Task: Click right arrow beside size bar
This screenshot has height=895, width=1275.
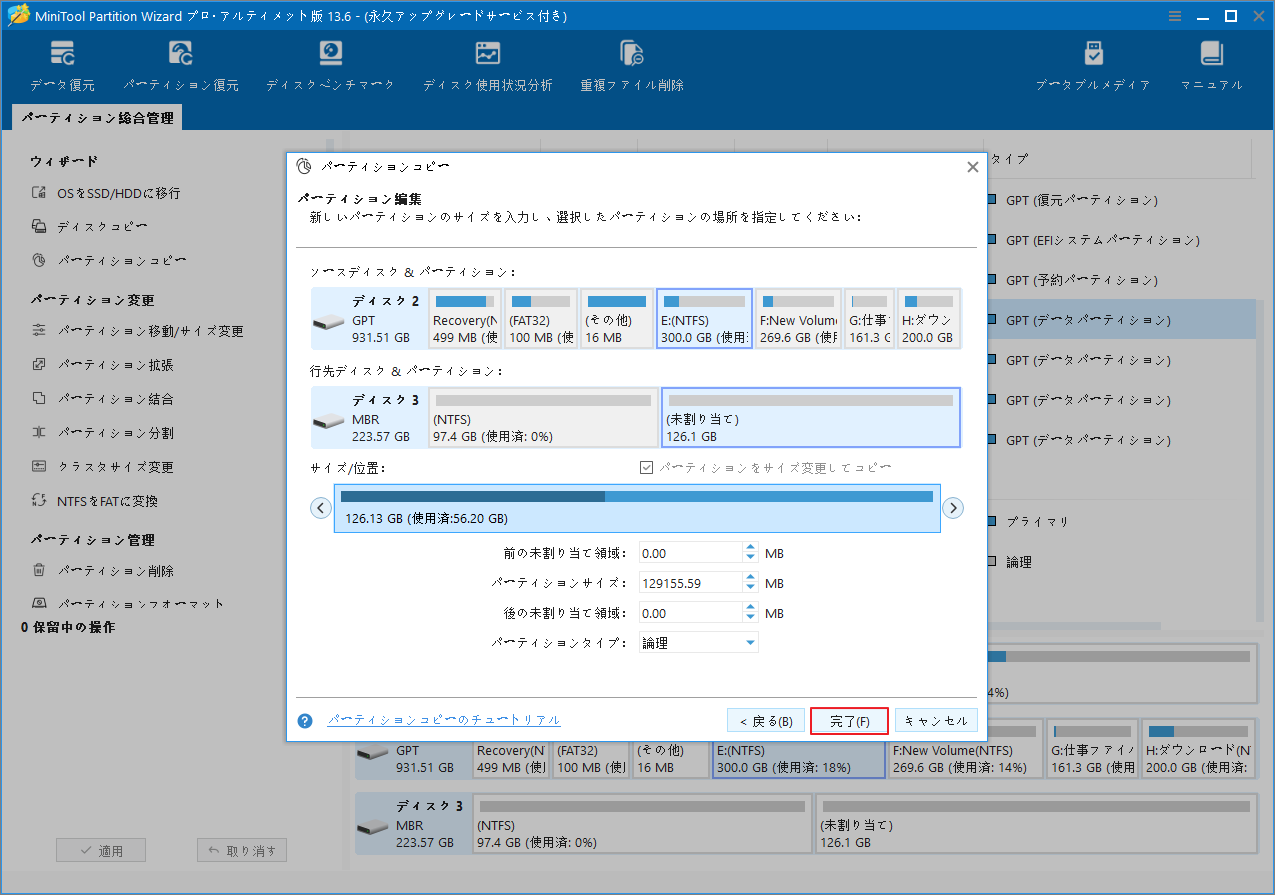Action: (x=954, y=508)
